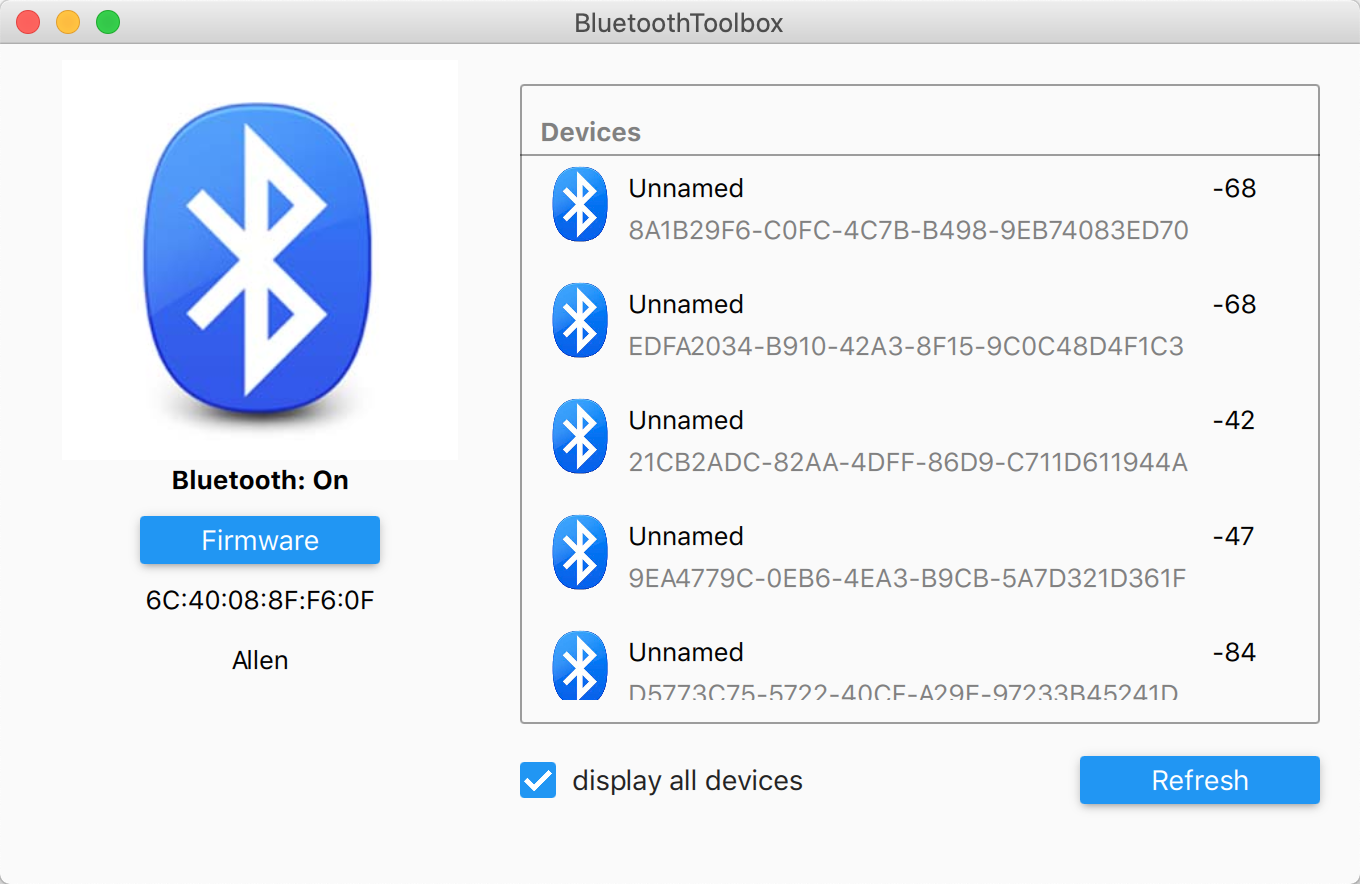Image resolution: width=1360 pixels, height=884 pixels.
Task: Click Unnamed label above UUID 8A1B29F6
Action: pos(686,188)
